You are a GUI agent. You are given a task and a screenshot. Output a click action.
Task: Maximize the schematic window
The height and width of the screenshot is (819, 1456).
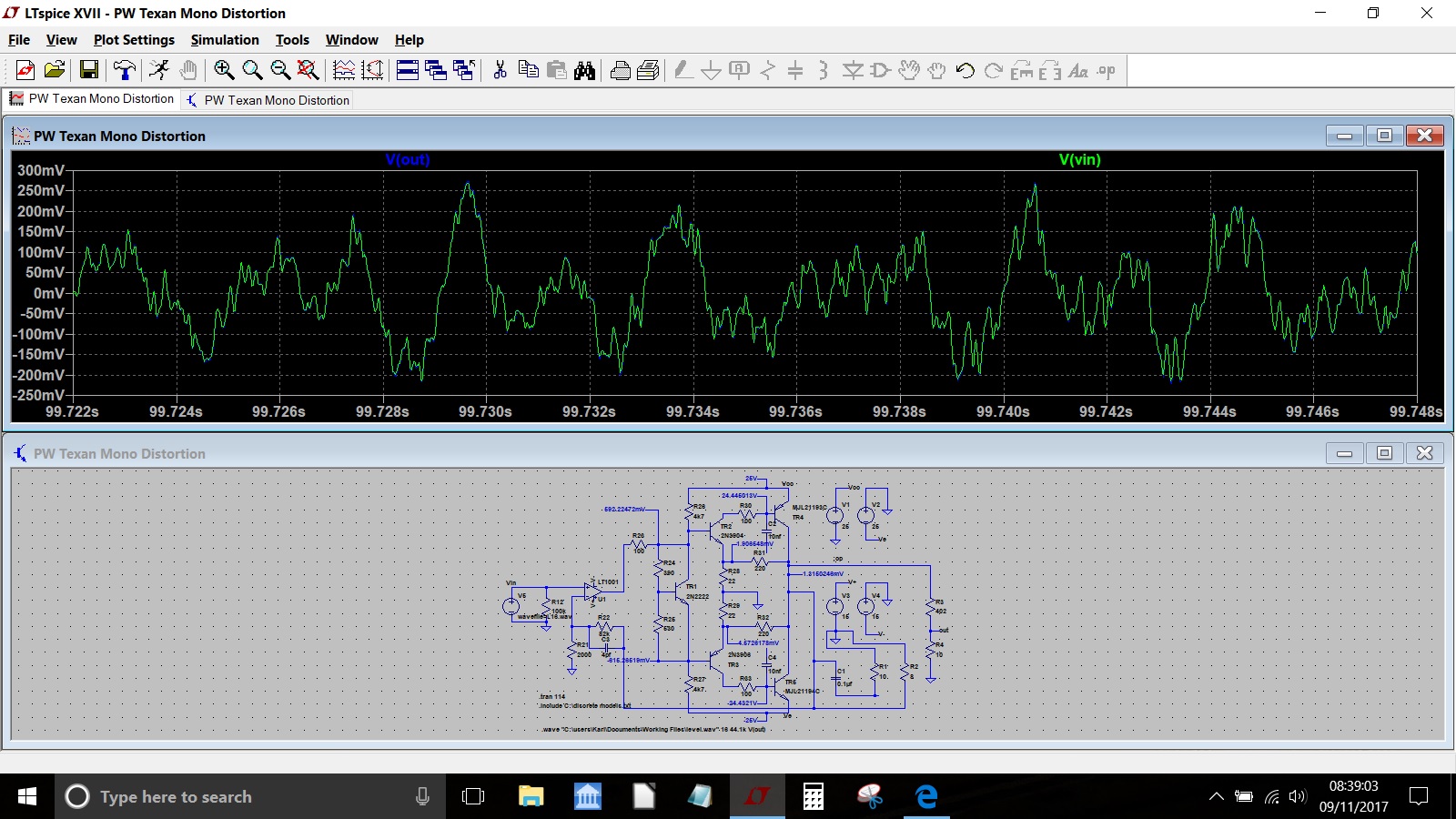point(1384,453)
